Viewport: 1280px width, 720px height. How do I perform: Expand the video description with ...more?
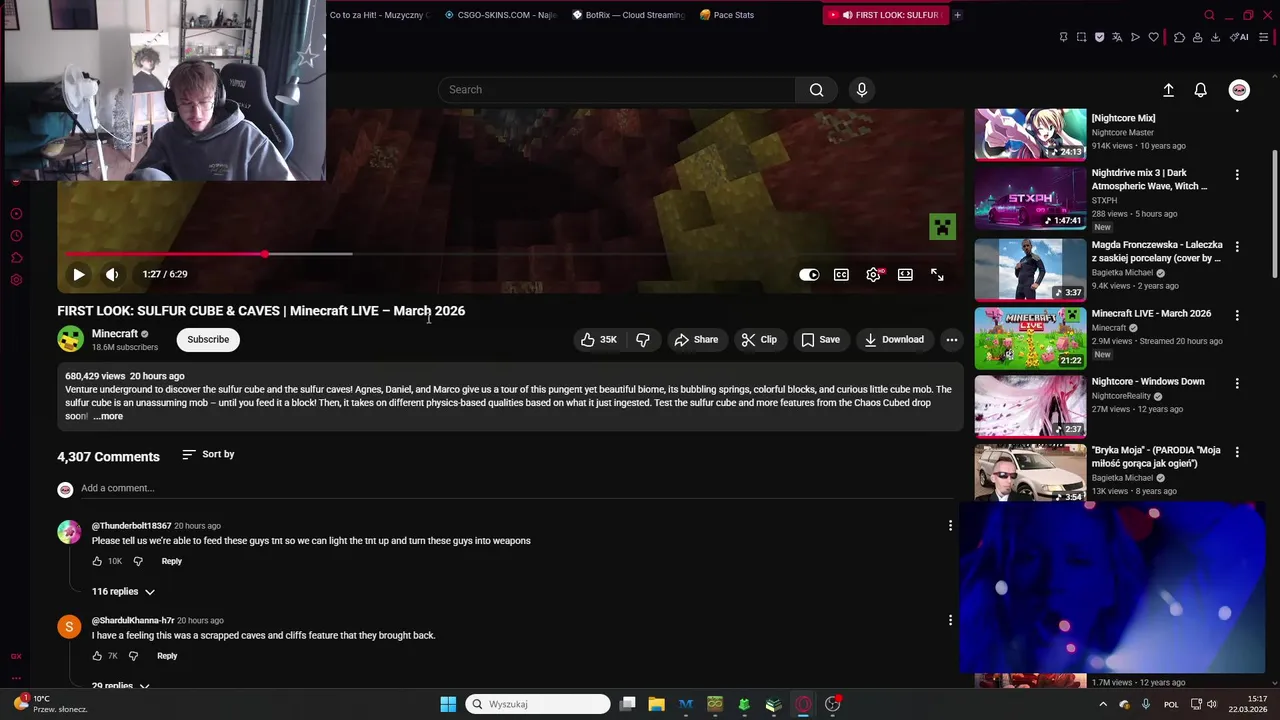[x=108, y=416]
